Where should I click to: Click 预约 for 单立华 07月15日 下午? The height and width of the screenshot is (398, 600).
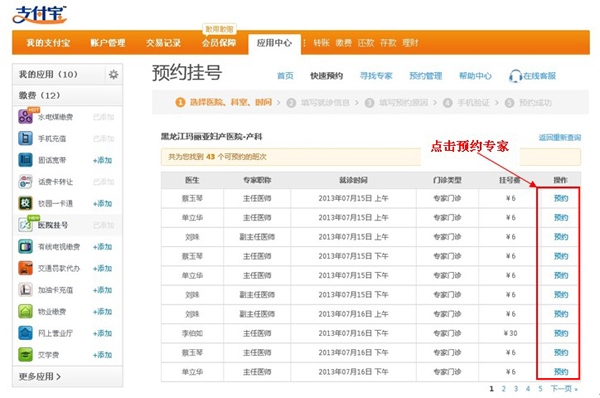tap(561, 275)
